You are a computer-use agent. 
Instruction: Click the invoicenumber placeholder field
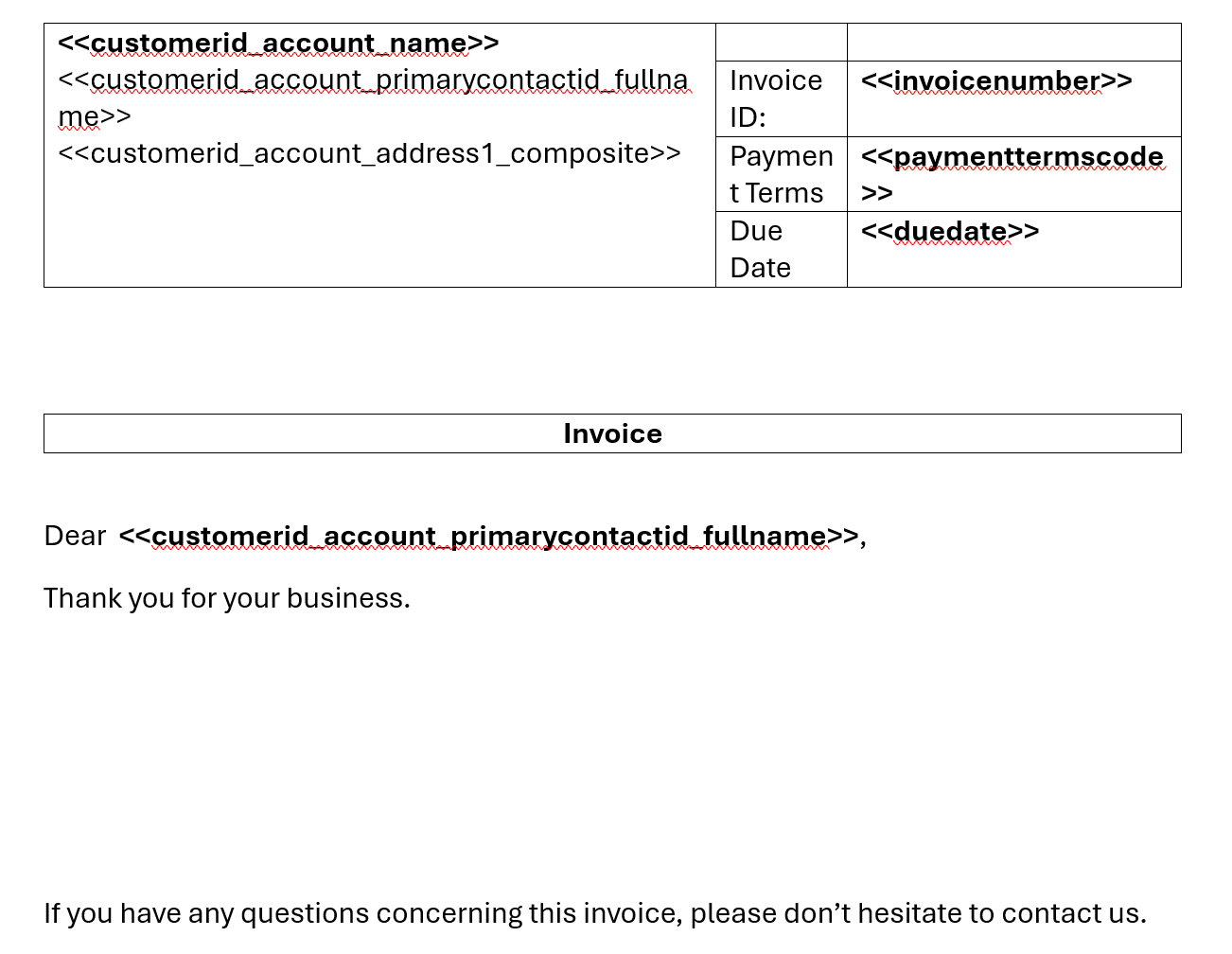(995, 81)
